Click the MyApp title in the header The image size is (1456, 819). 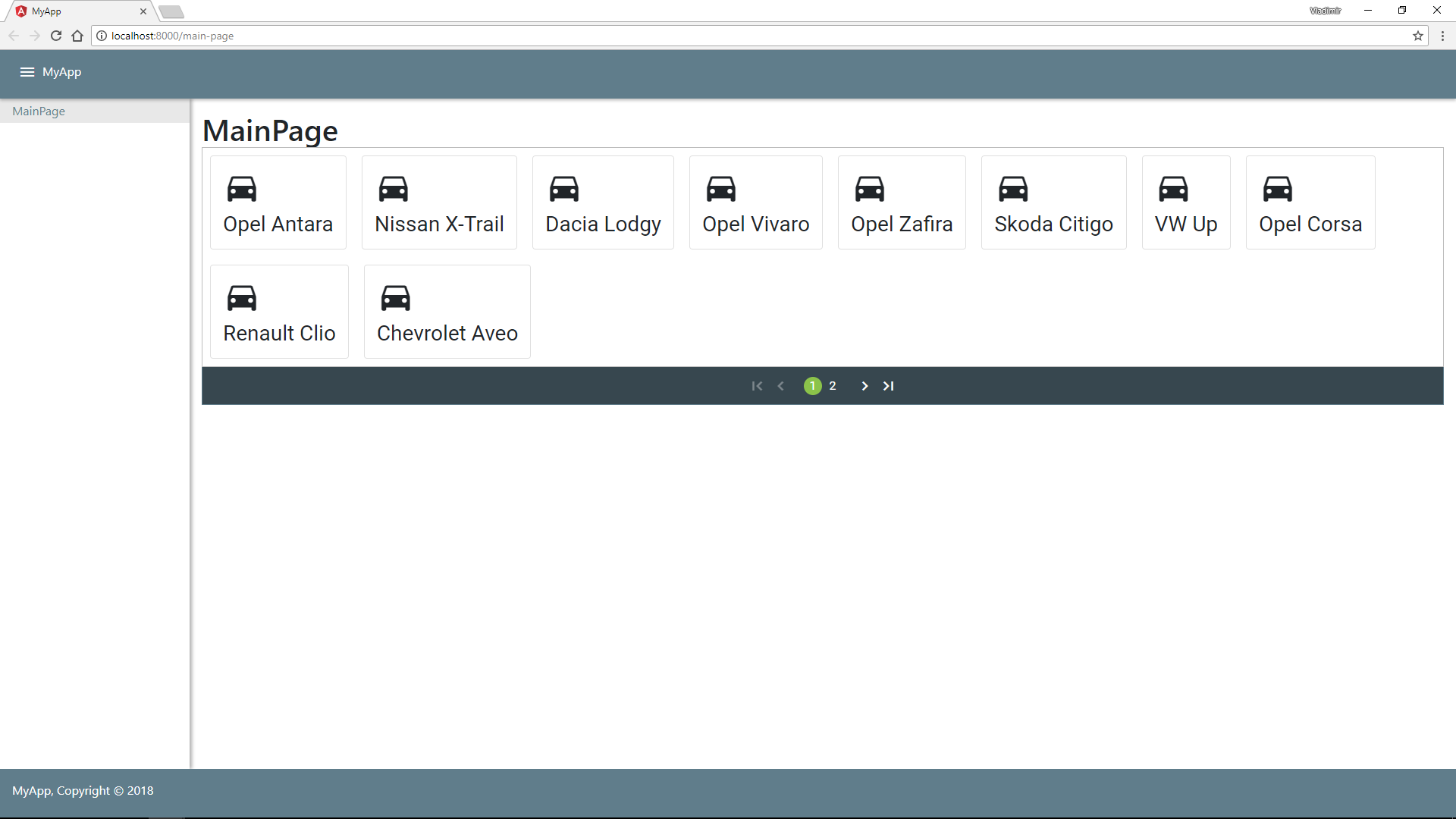[x=61, y=72]
